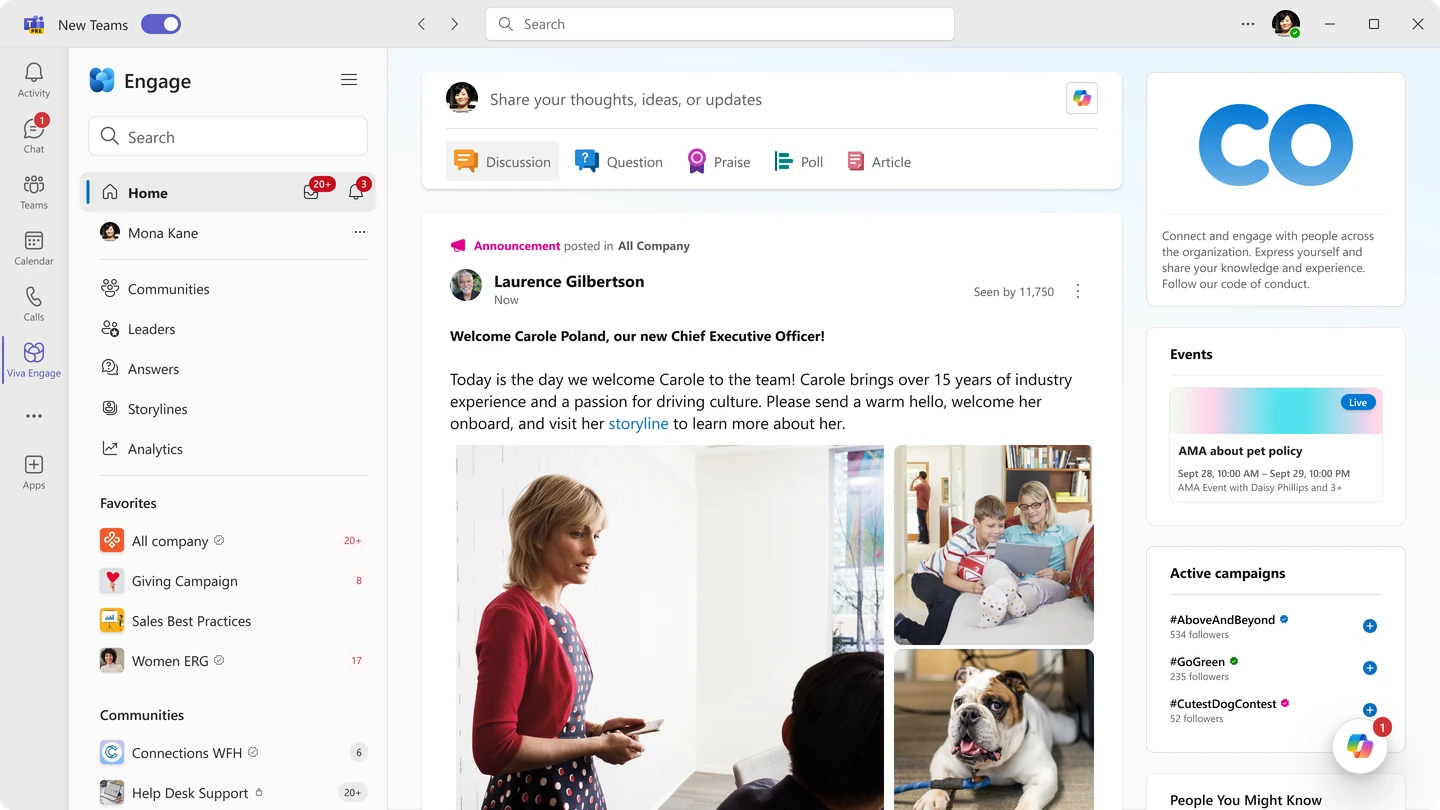
Task: Open the All Company link in announcement
Action: (x=654, y=246)
